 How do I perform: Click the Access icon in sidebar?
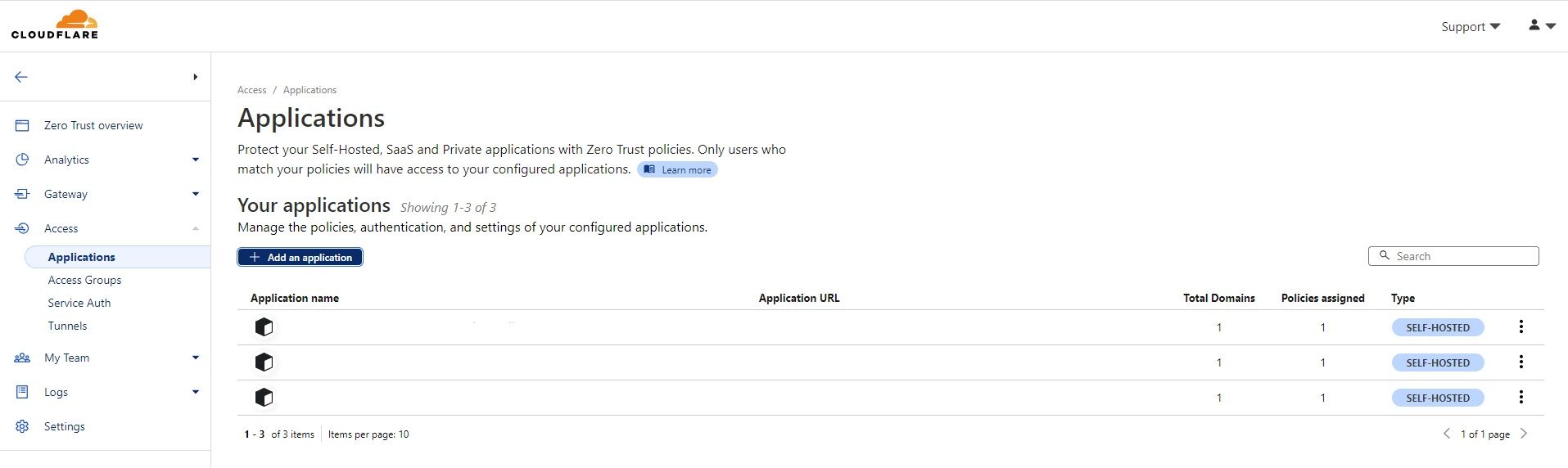pyautogui.click(x=22, y=228)
